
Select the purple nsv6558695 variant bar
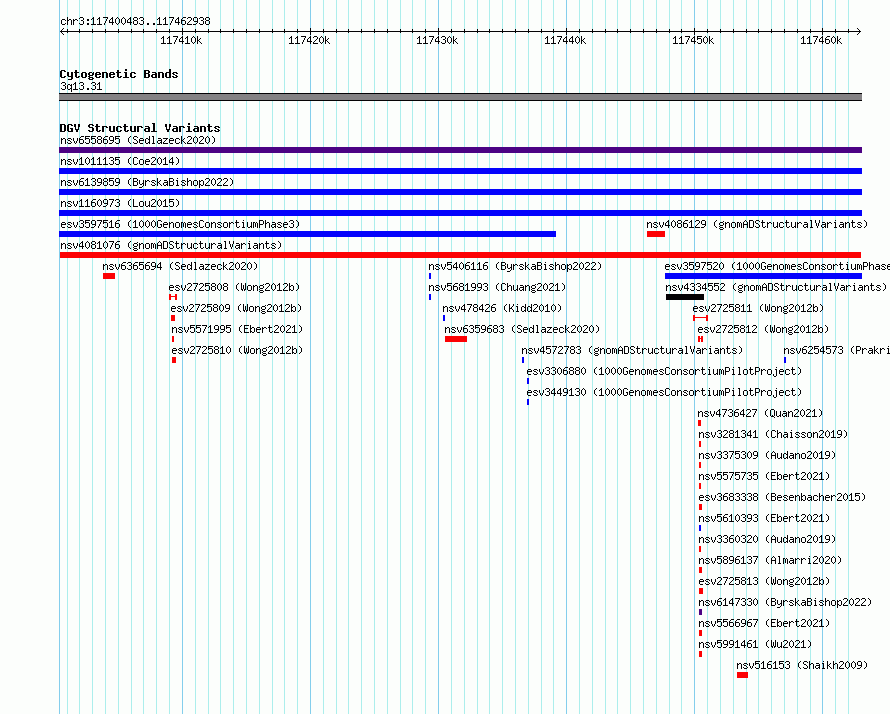[x=460, y=150]
